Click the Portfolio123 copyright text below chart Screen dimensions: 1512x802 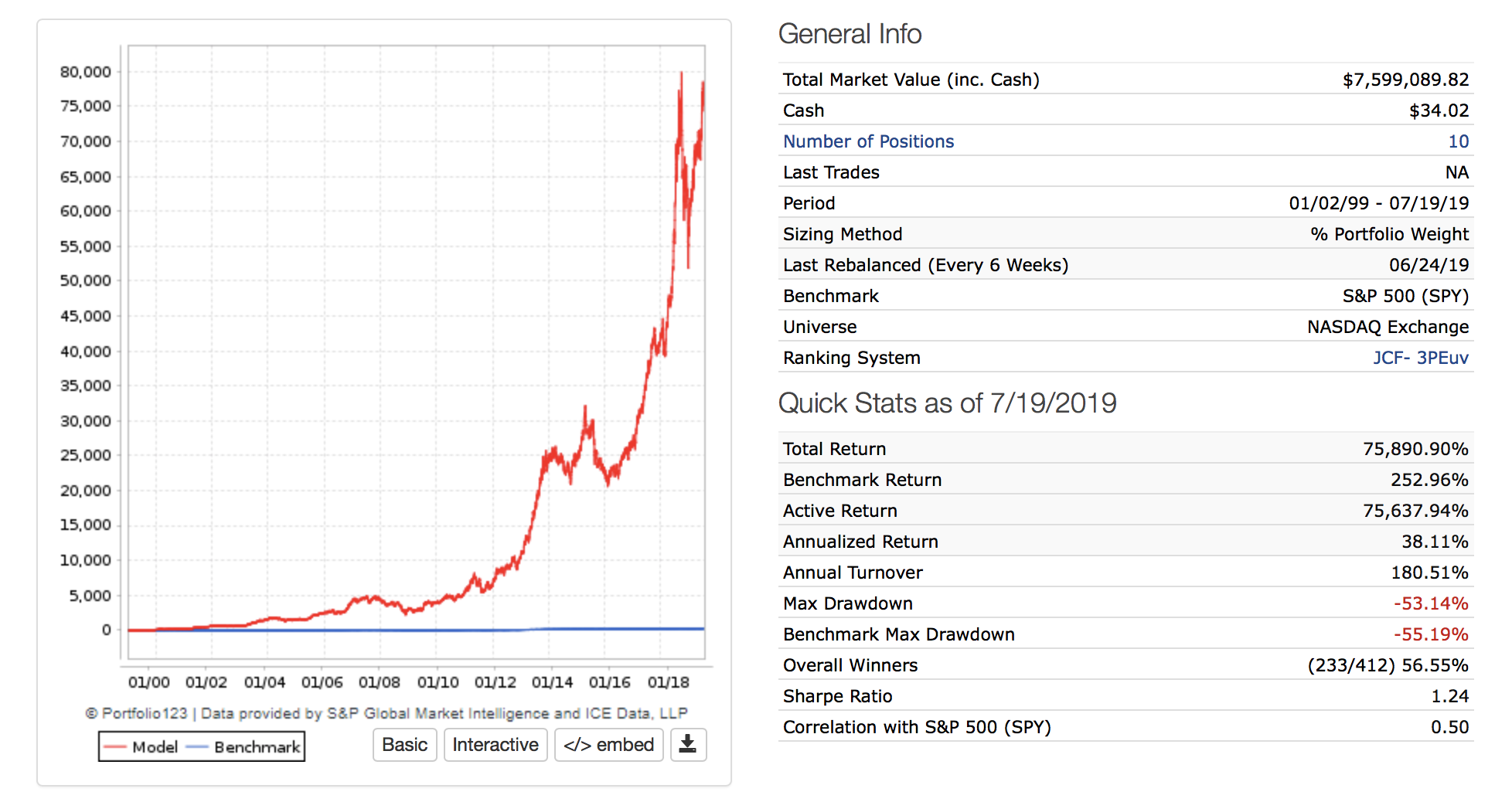pos(386,713)
